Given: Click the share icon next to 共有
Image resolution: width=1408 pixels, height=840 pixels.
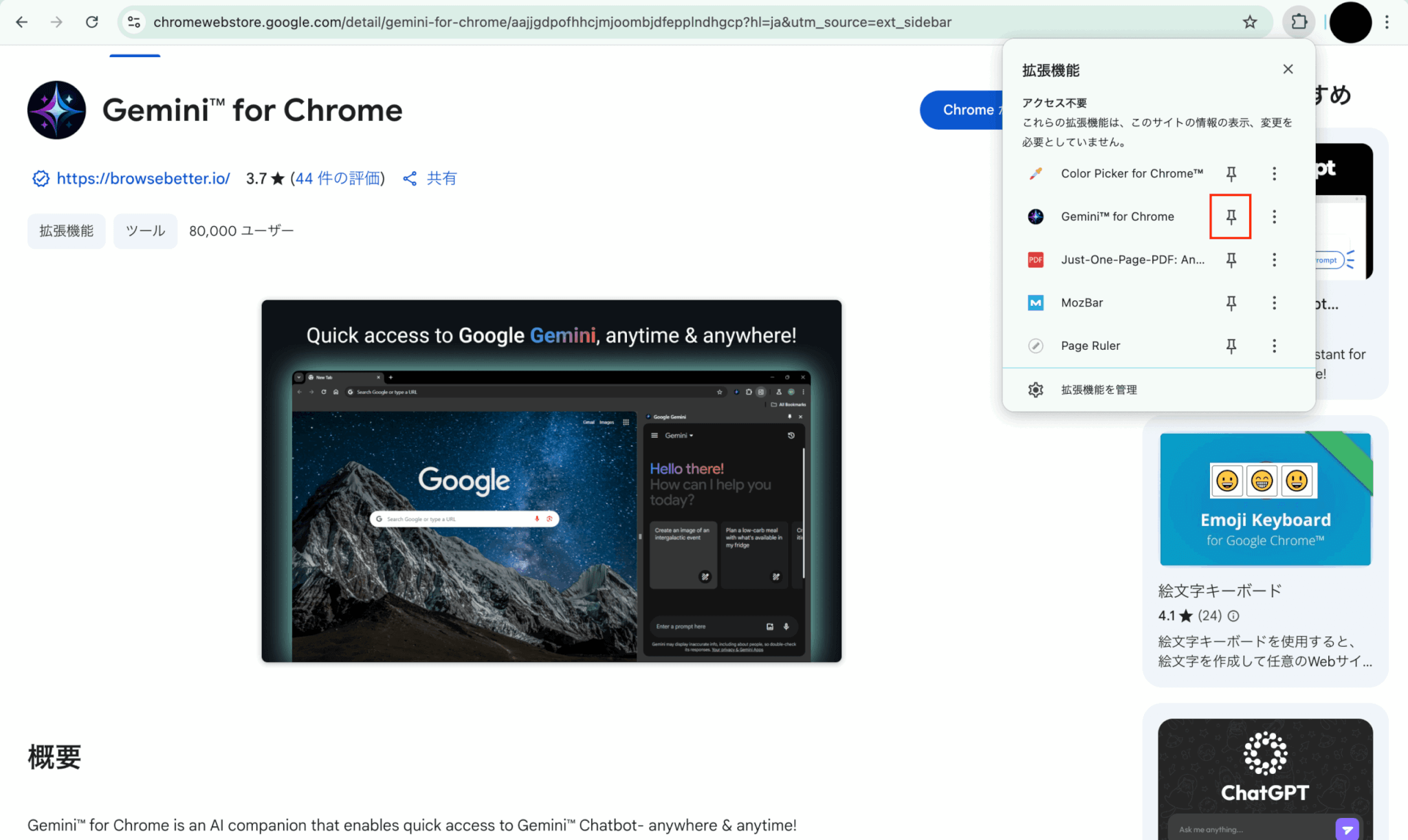Looking at the screenshot, I should pyautogui.click(x=410, y=179).
